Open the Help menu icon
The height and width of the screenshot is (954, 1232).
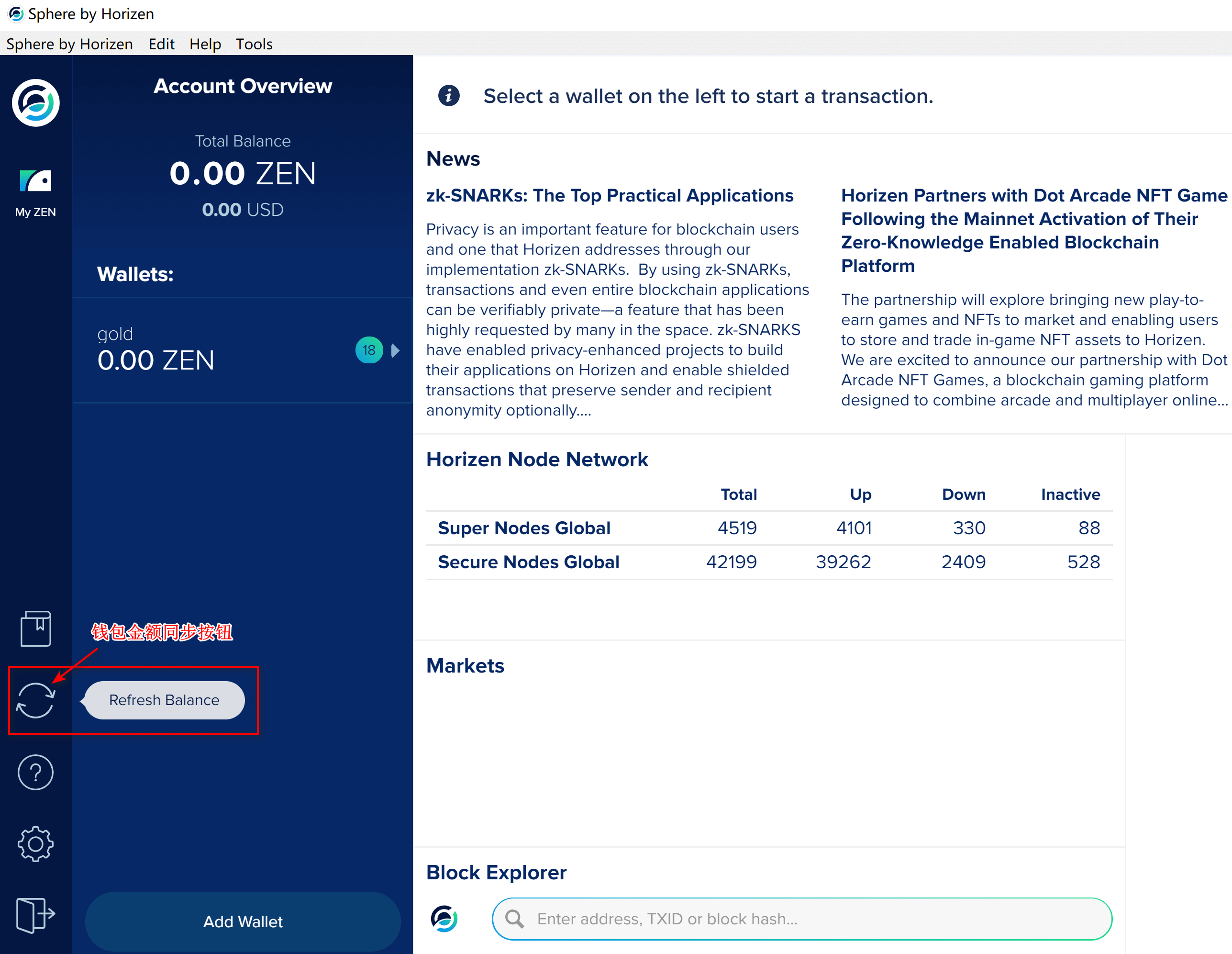204,43
